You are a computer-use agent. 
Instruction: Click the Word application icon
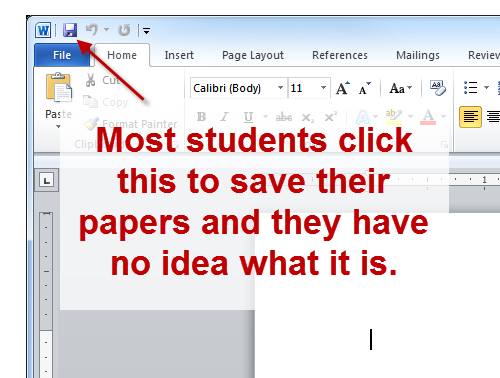pyautogui.click(x=43, y=30)
